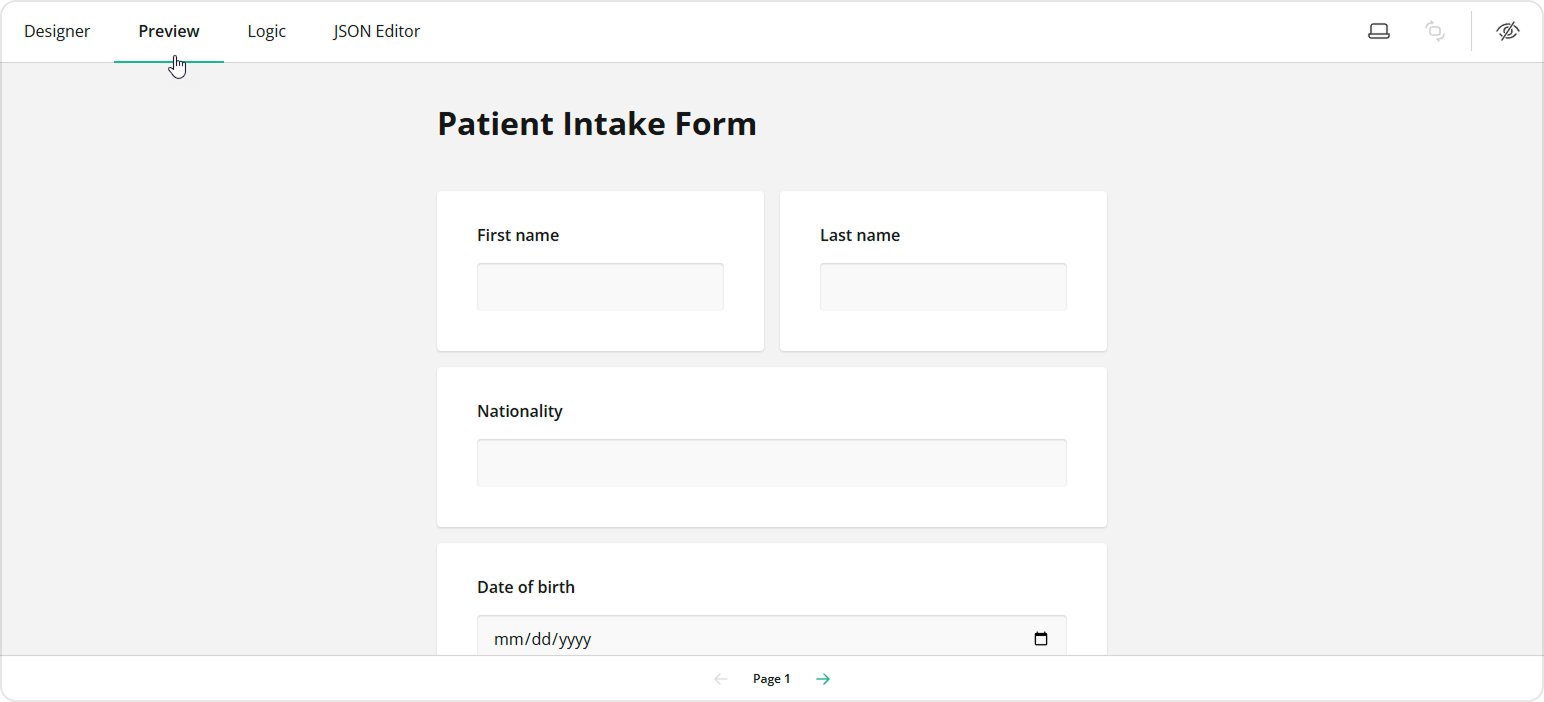Show invisible elements via crossed-eye icon

coord(1508,31)
